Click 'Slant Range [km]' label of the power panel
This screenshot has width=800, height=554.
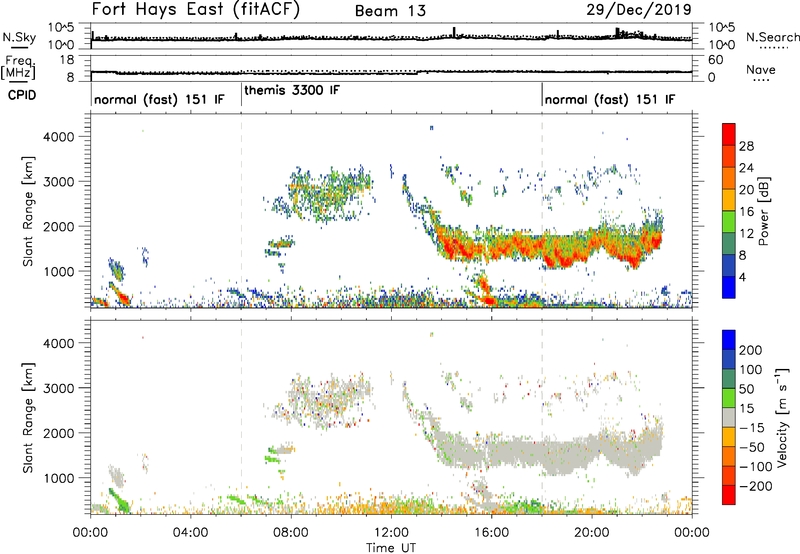click(x=28, y=211)
